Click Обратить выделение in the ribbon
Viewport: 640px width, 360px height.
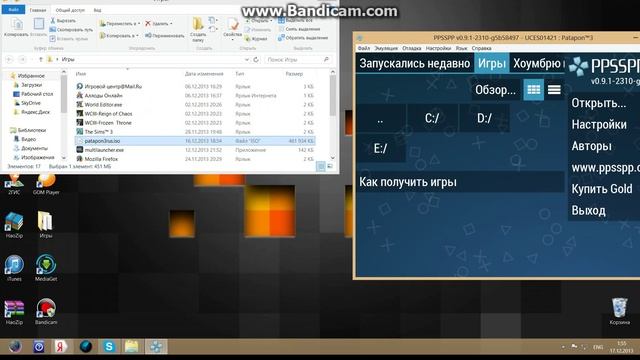303,38
